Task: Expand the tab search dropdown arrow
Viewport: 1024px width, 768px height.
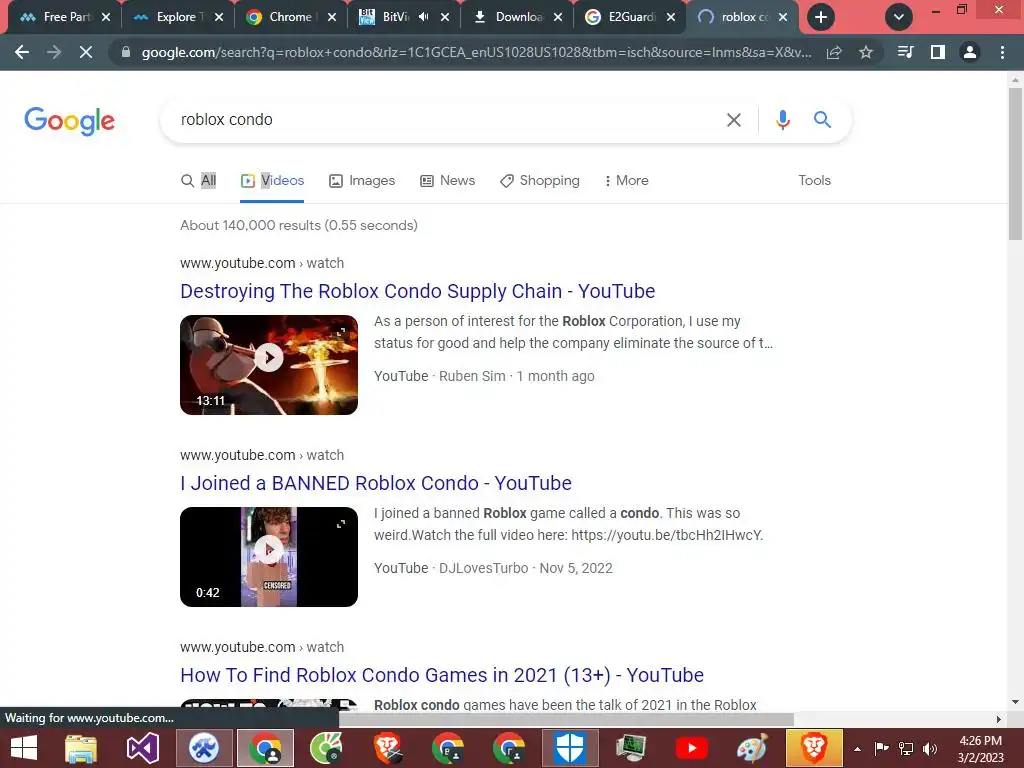Action: (x=899, y=17)
